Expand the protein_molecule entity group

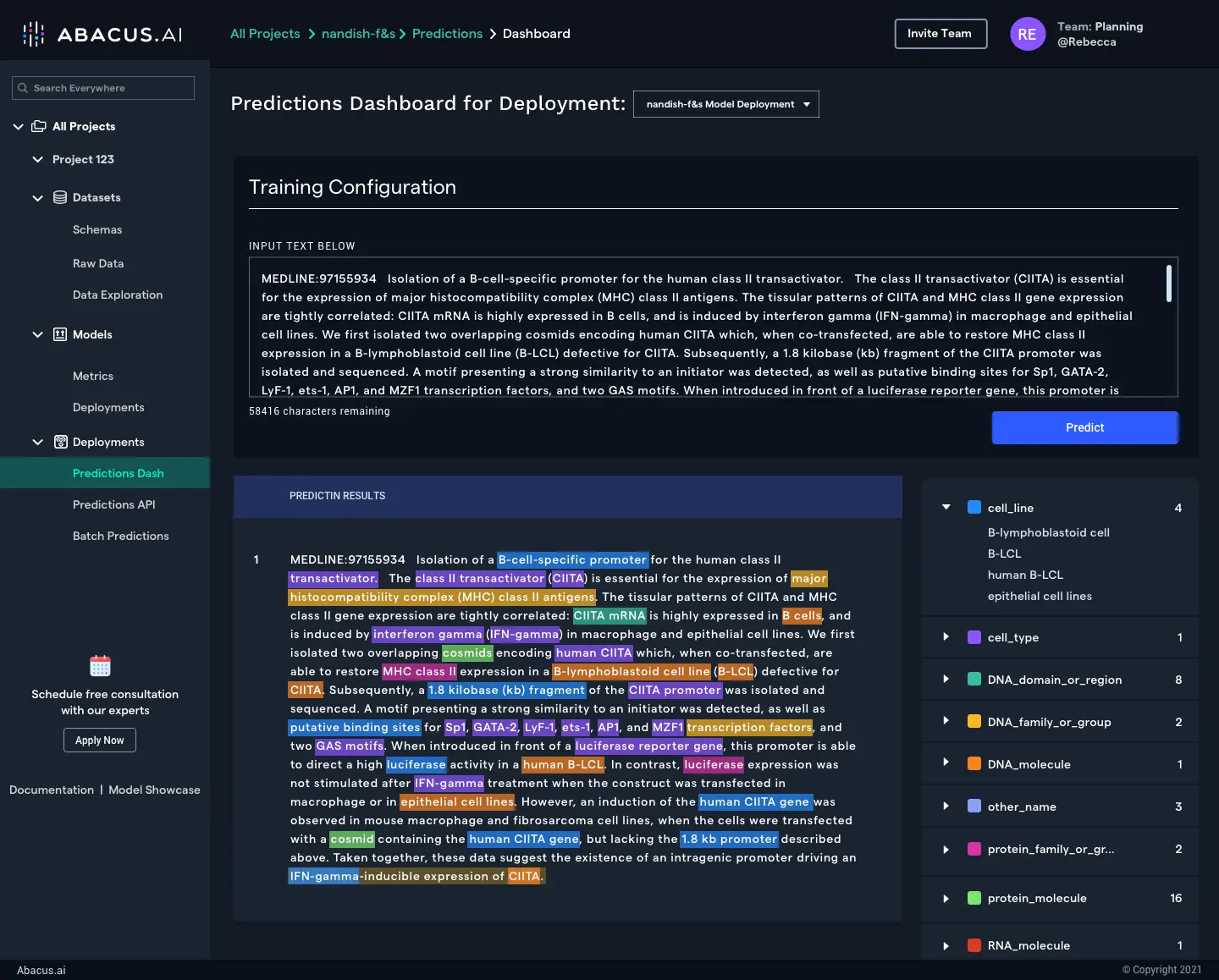click(946, 898)
